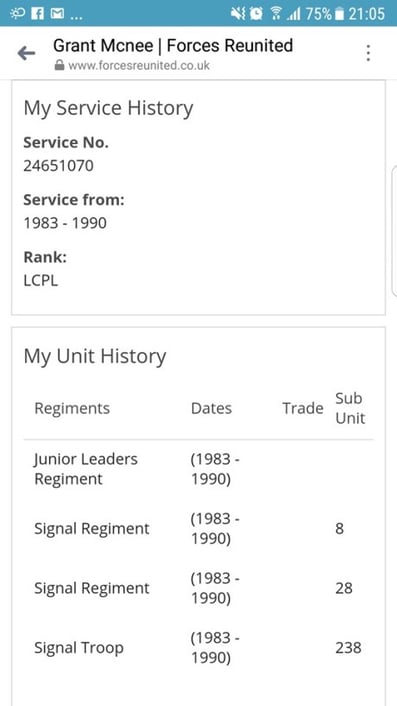Tap the back arrow icon
The height and width of the screenshot is (706, 397).
[26, 54]
